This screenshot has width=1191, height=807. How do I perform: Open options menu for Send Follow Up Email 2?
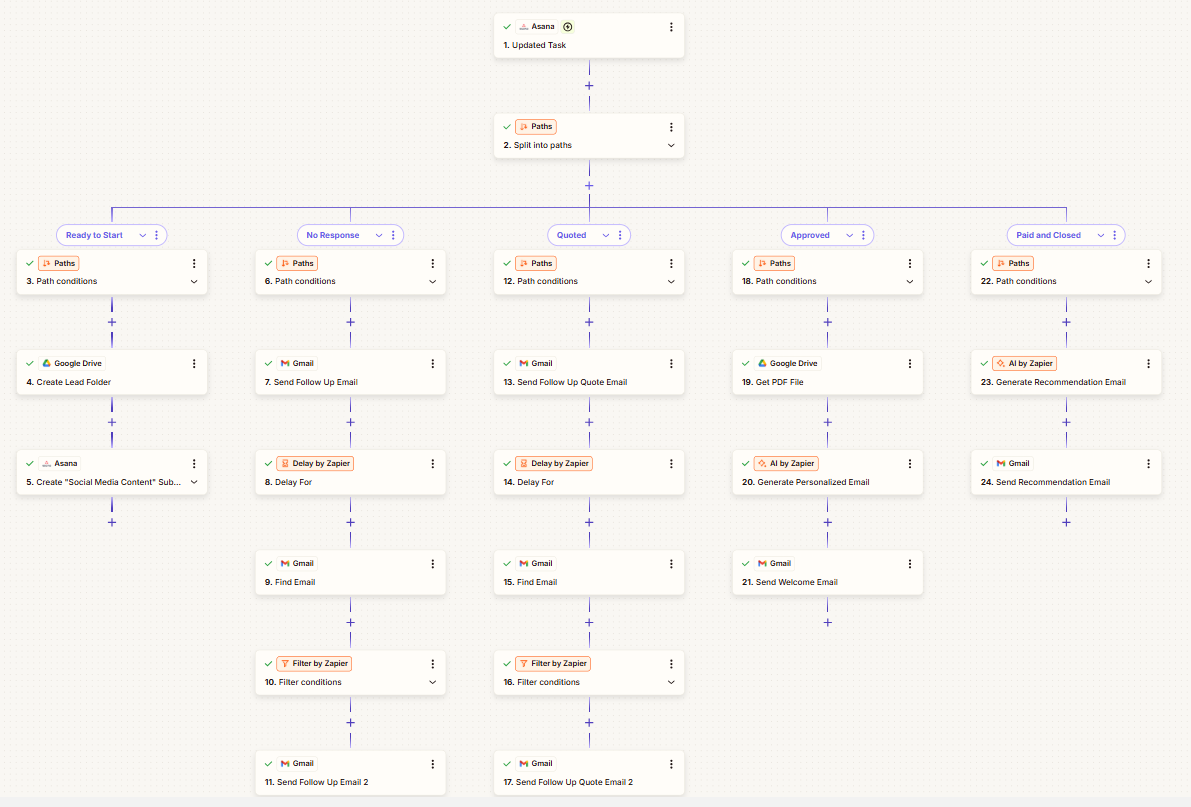432,764
